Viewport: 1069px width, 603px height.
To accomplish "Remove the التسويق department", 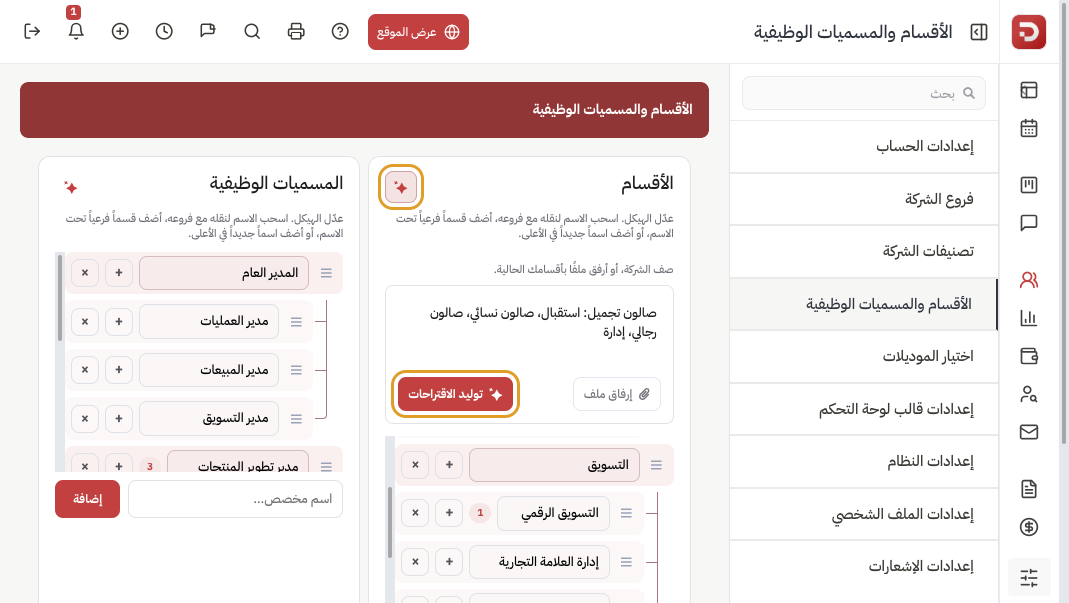I will tap(415, 465).
